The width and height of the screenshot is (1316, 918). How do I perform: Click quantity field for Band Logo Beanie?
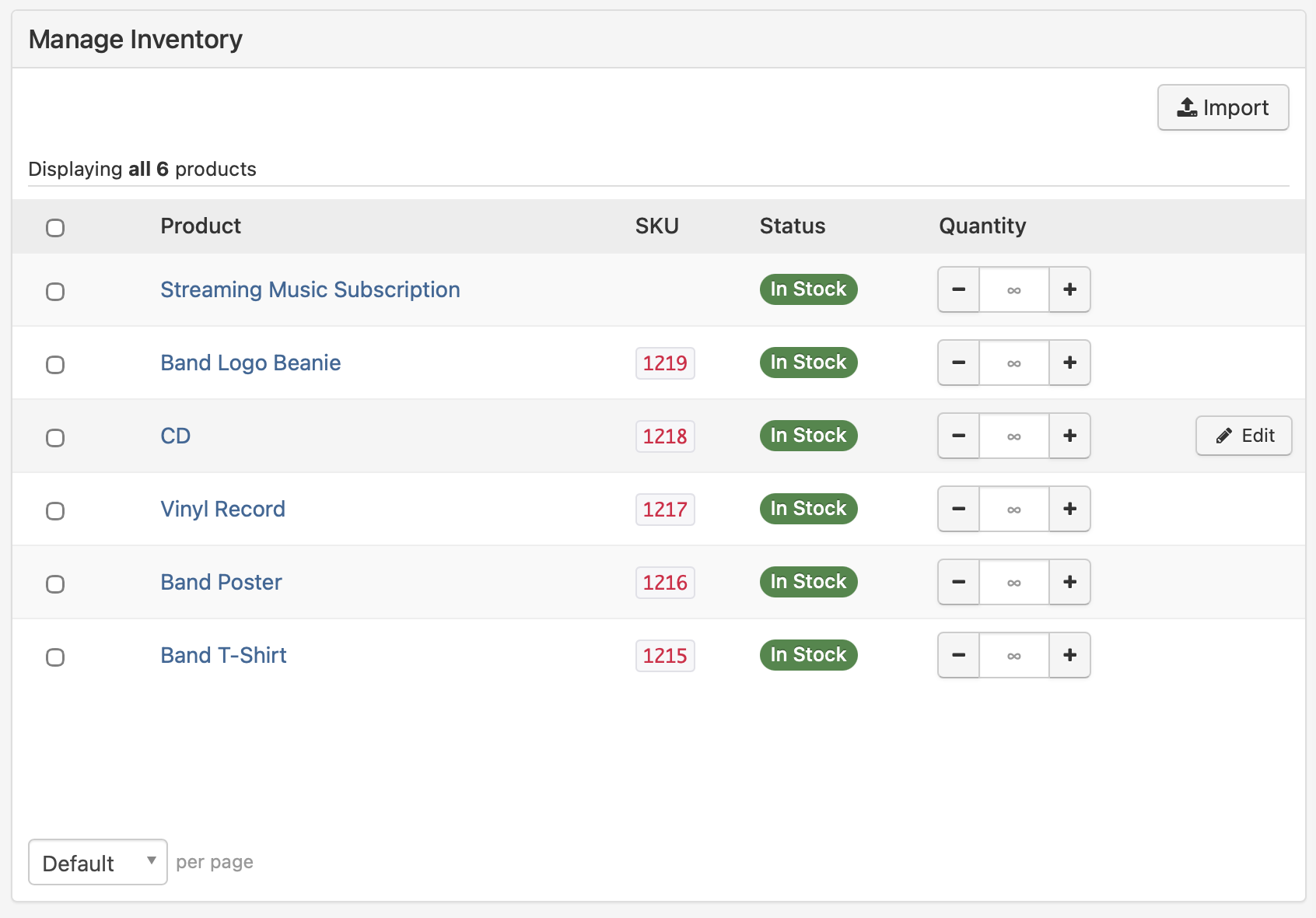click(x=1014, y=363)
